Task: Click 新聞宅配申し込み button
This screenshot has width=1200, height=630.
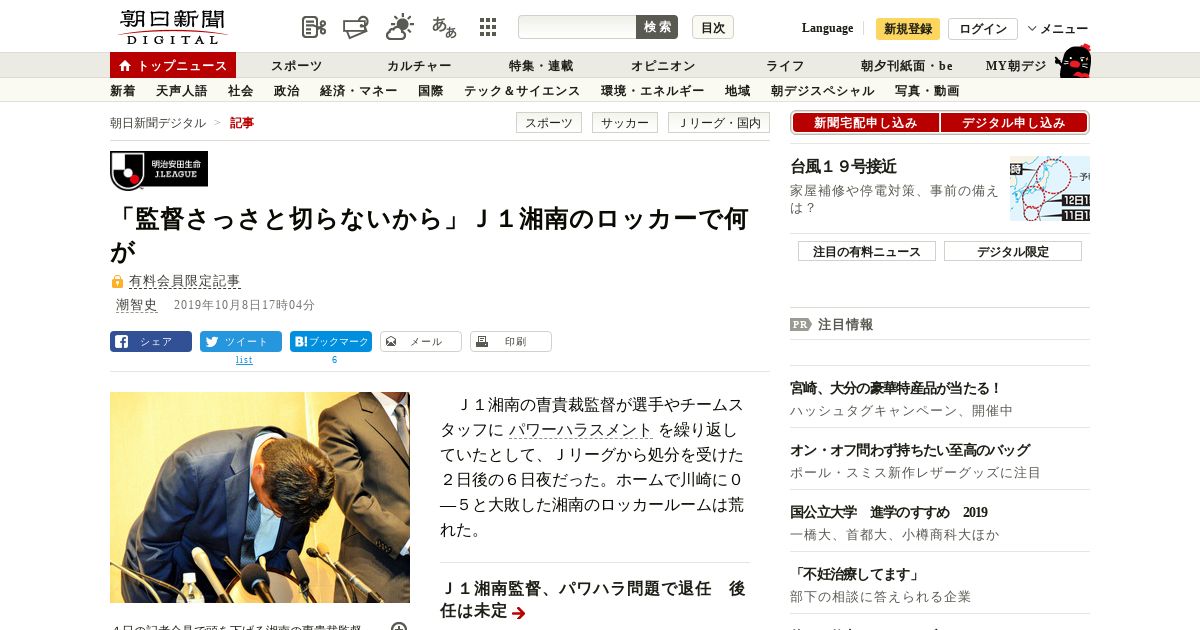Action: coord(866,123)
